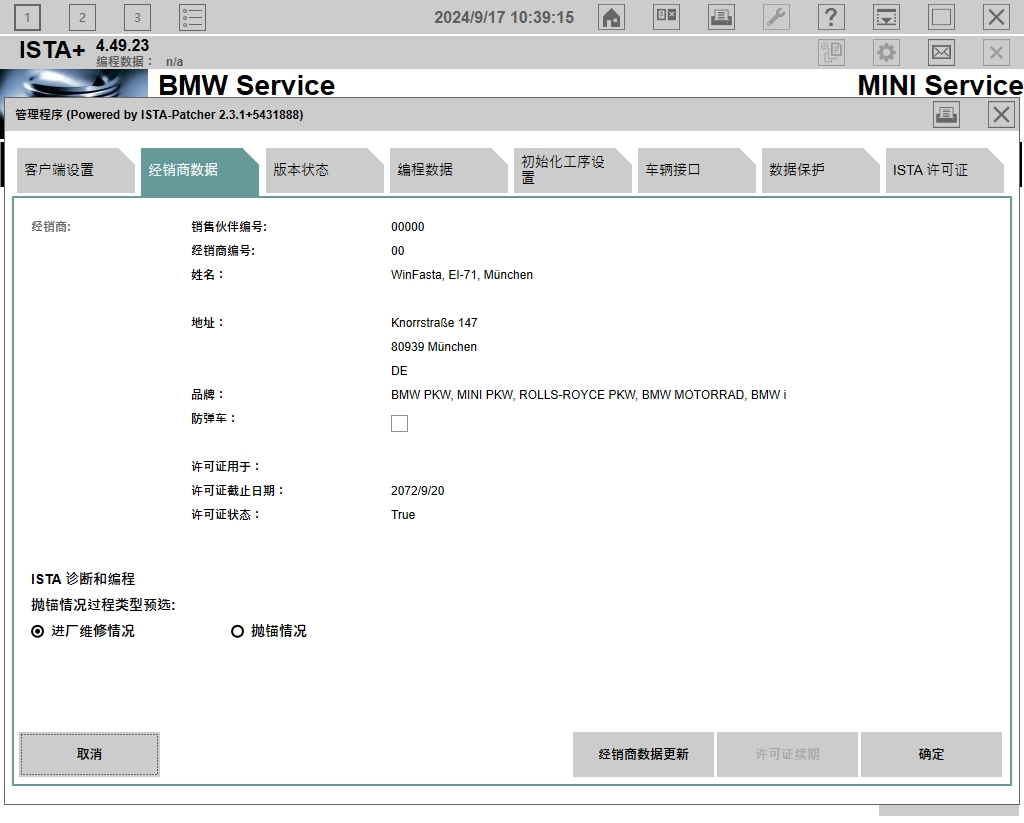Screen dimensions: 1024x823
Task: Click the license status True value
Action: [x=403, y=515]
